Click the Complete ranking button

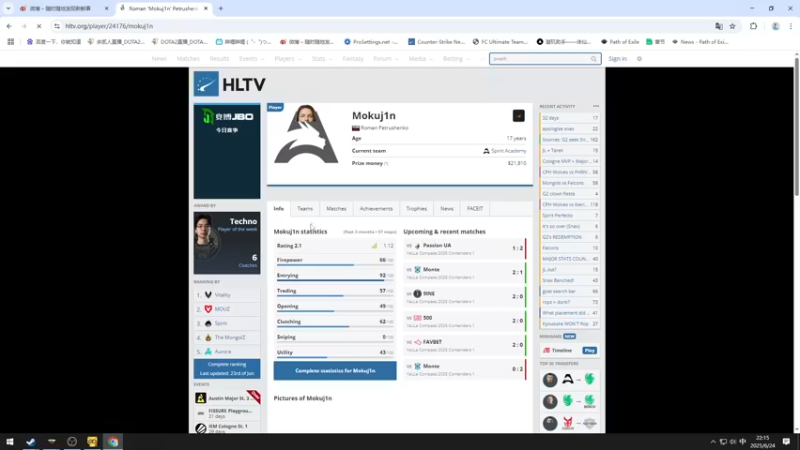[227, 369]
